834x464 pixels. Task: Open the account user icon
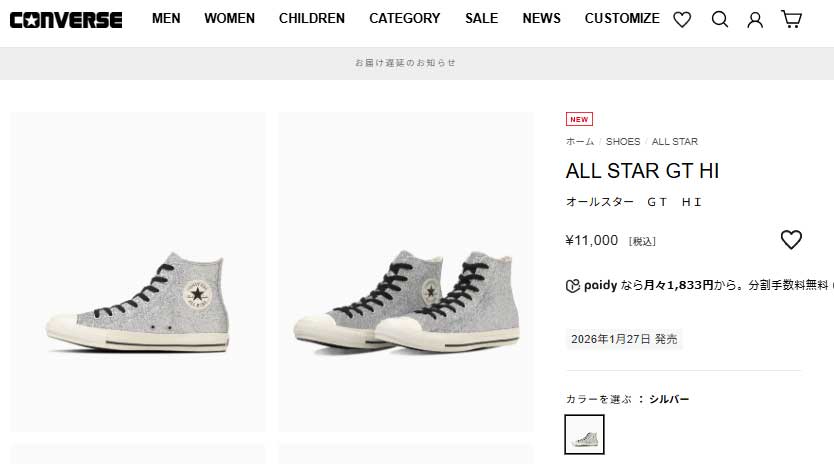[755, 19]
